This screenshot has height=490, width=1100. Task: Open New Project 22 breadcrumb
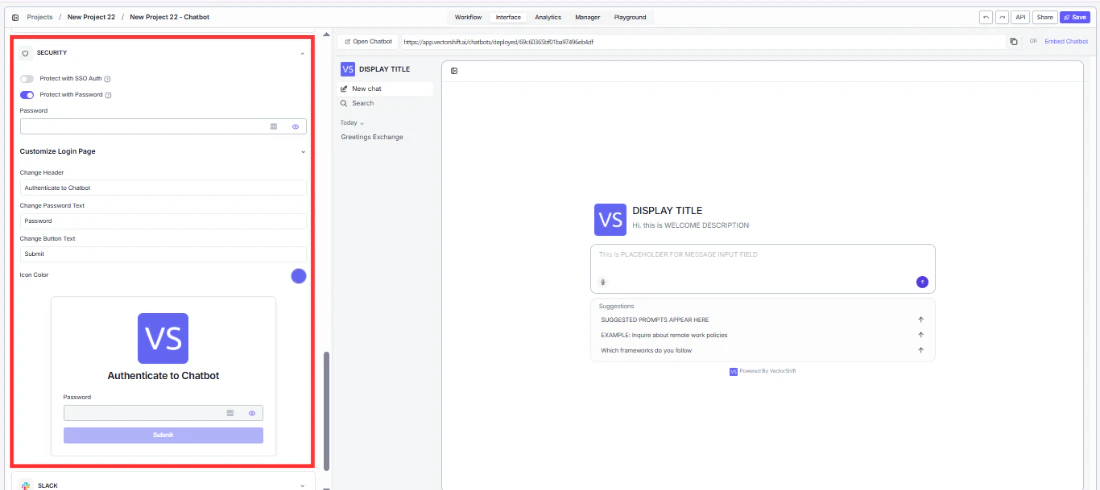(91, 17)
